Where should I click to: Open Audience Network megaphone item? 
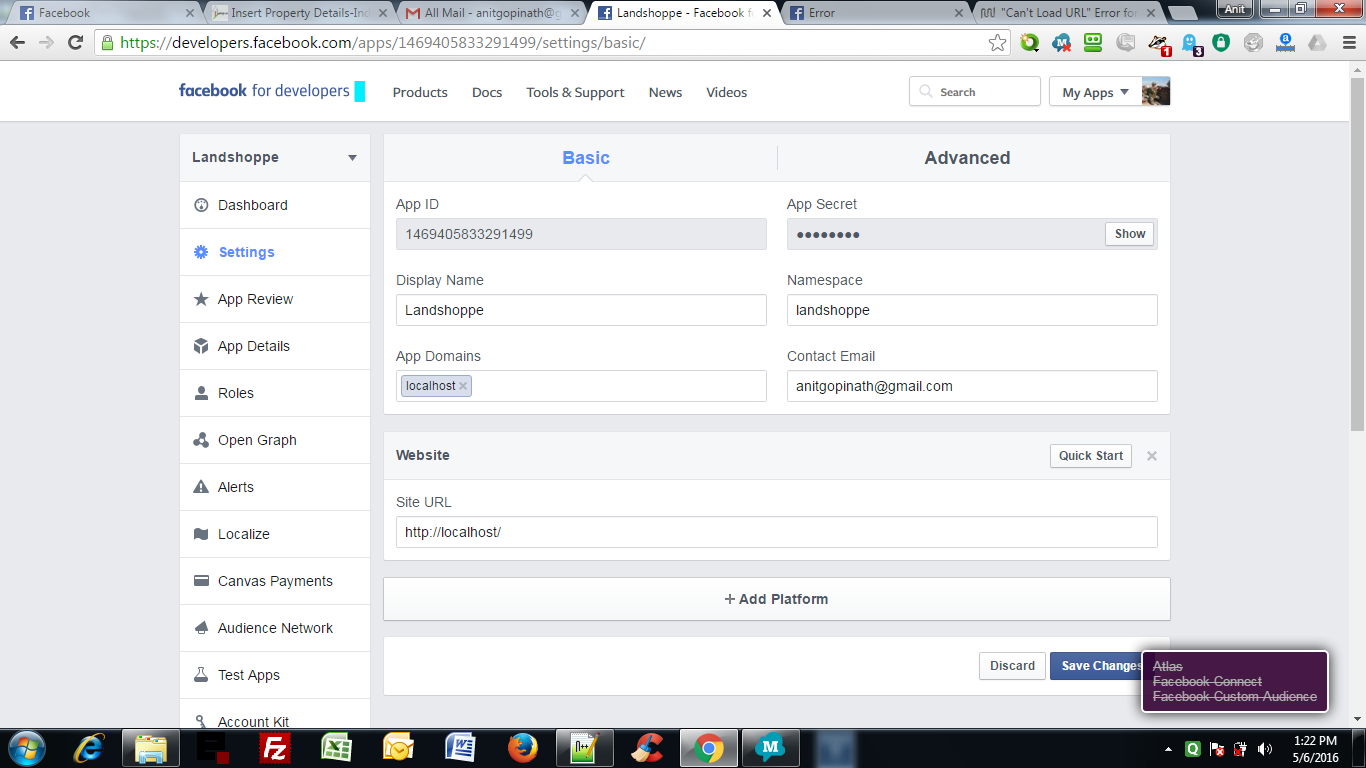[275, 628]
